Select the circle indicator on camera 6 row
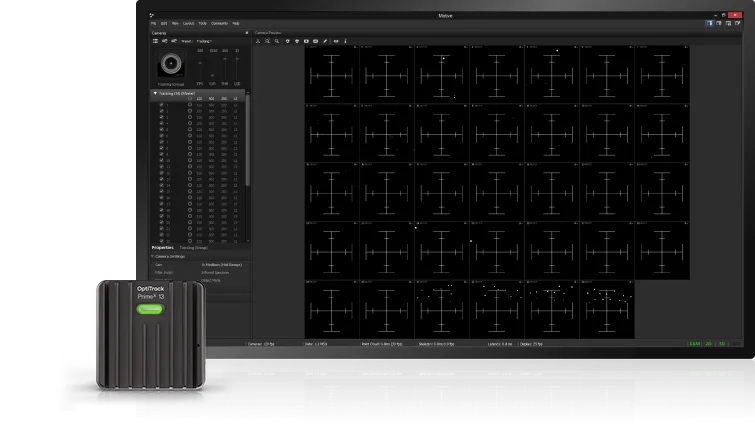This screenshot has height=442, width=755. point(190,136)
